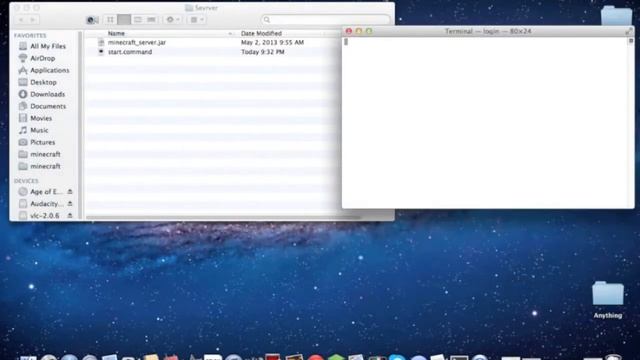The image size is (640, 360).
Task: Click the Name column sort arrow
Action: pos(230,33)
